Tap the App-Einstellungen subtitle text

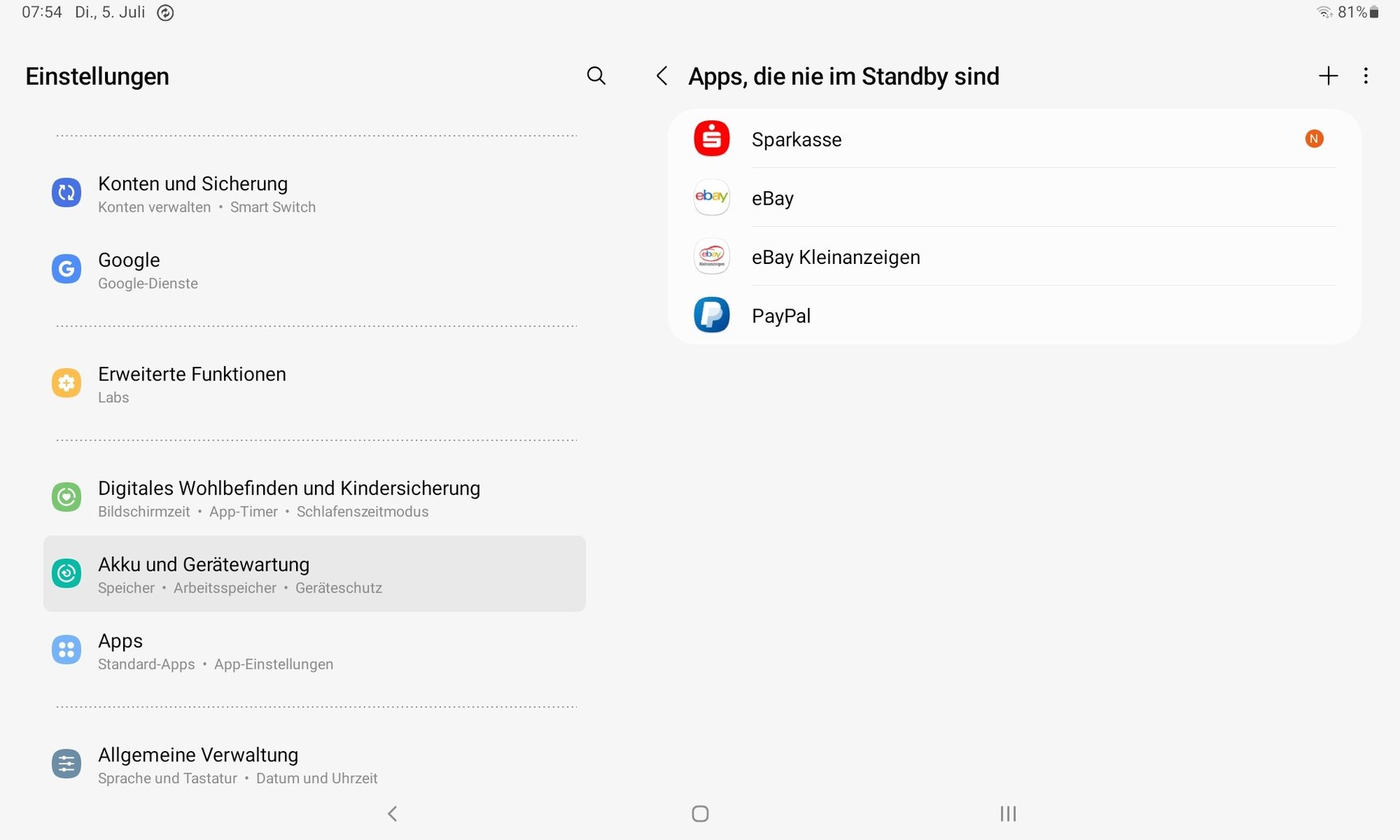tap(273, 664)
